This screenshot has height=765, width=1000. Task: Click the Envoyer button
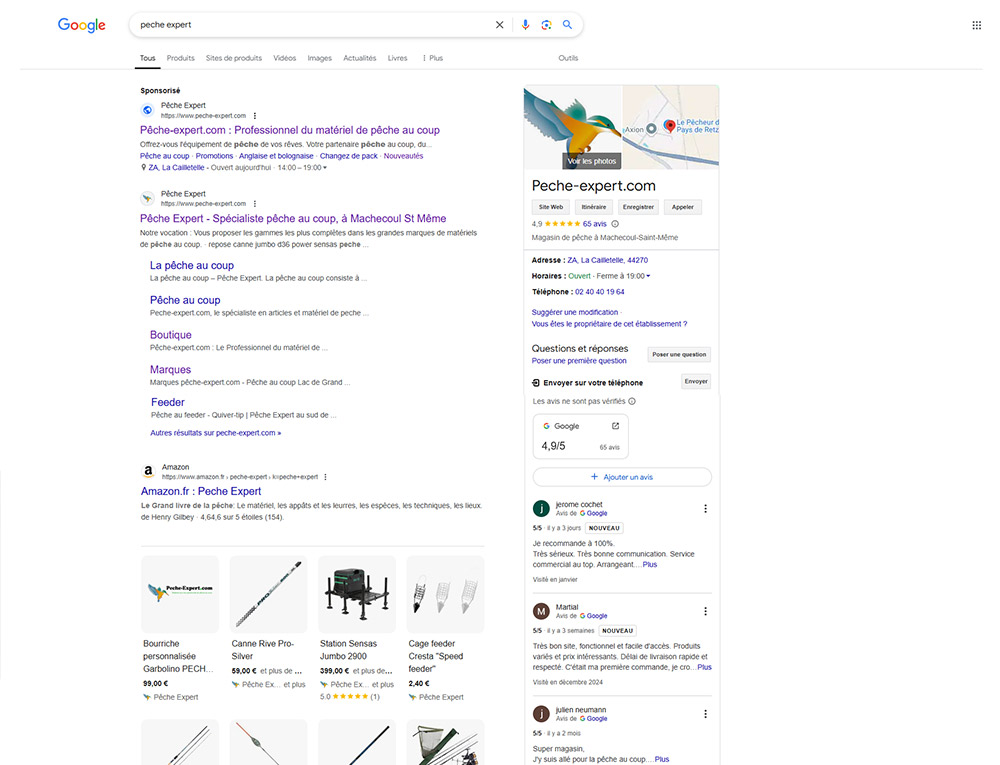tap(696, 381)
